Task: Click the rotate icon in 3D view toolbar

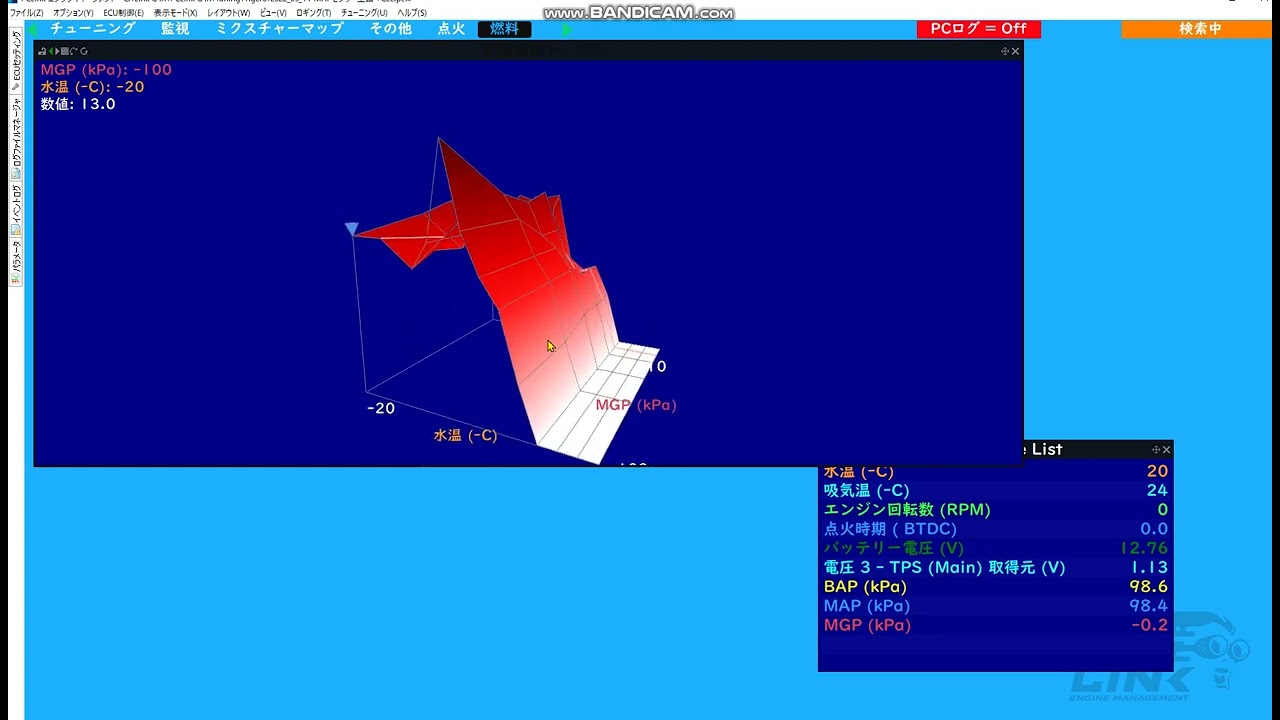Action: [x=84, y=51]
